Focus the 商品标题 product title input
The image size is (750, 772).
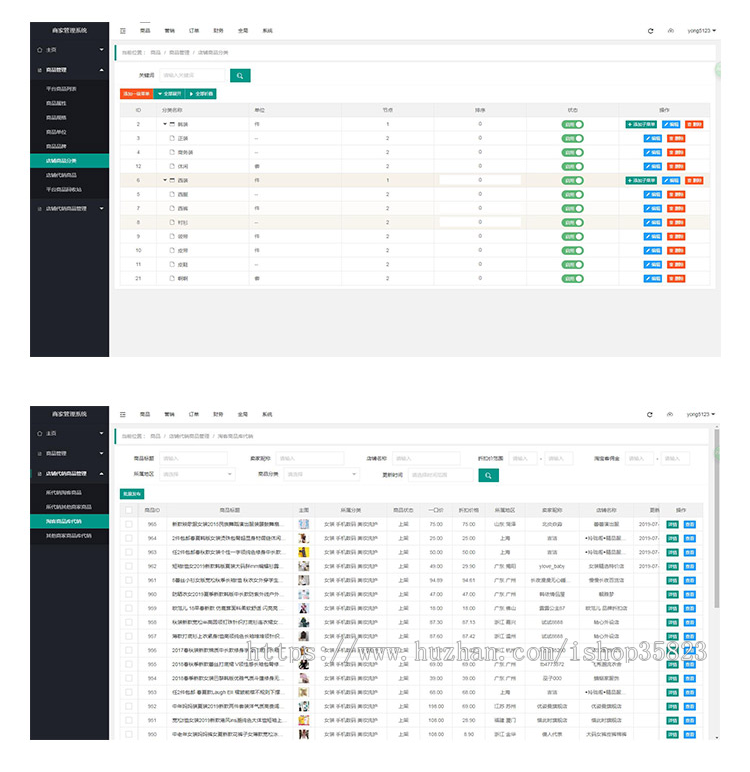[194, 458]
